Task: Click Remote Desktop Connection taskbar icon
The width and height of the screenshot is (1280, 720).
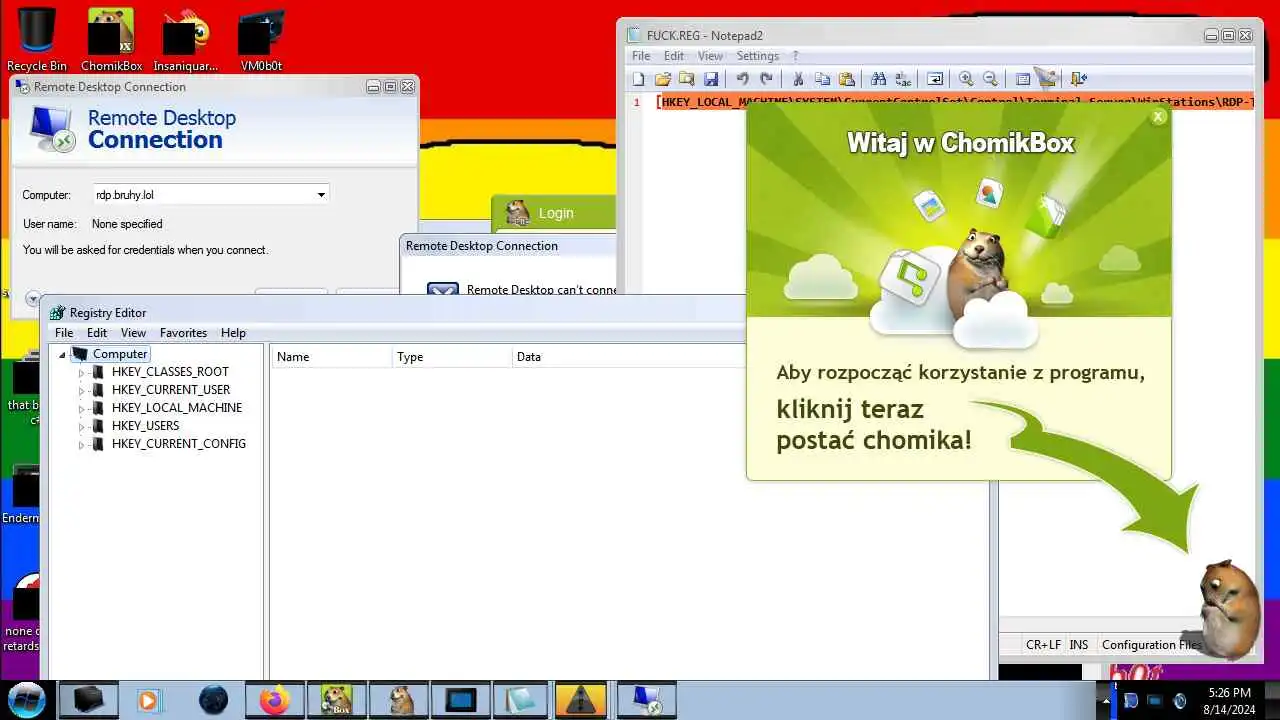Action: pos(646,700)
